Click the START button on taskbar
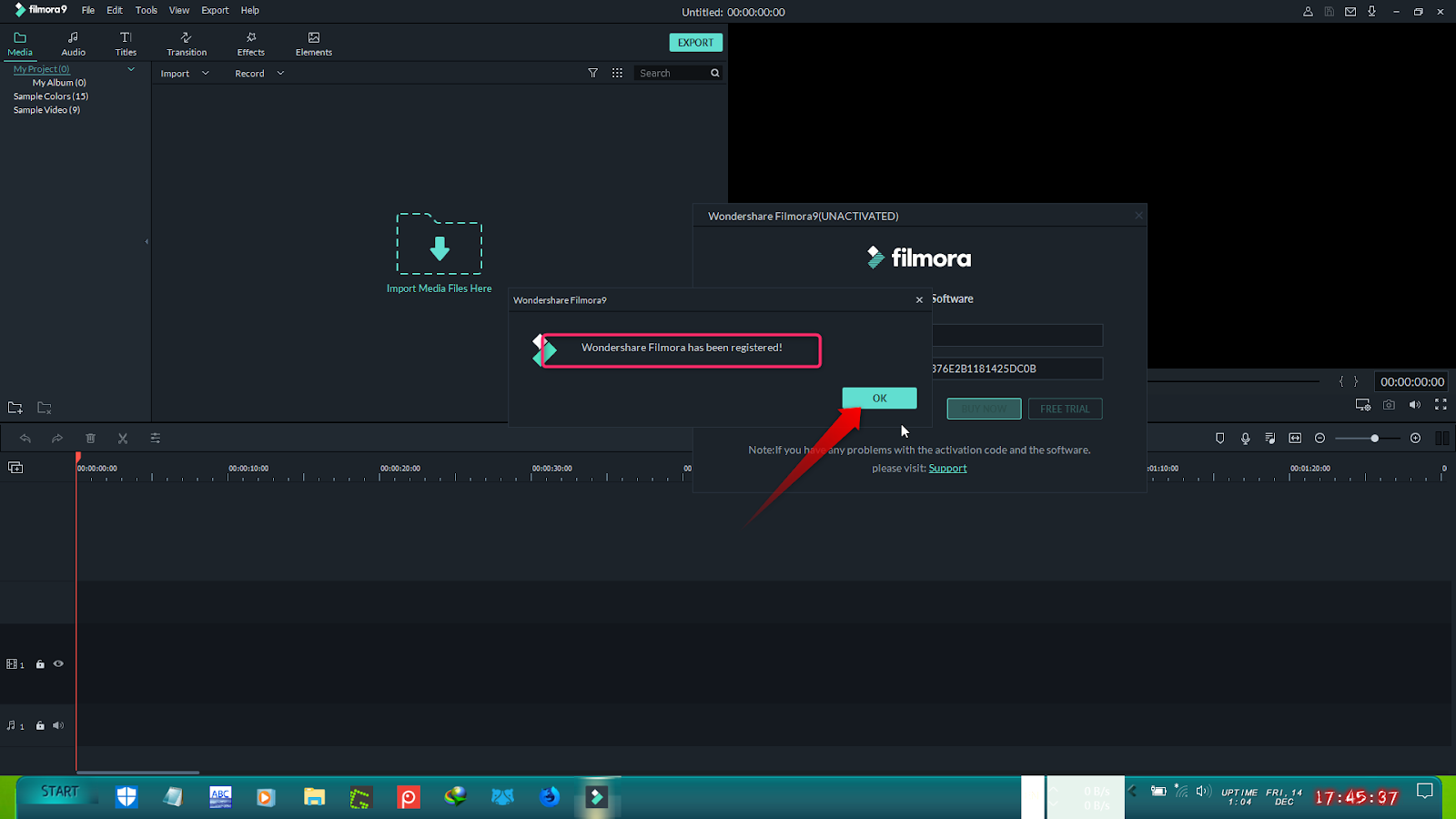The image size is (1456, 819). pyautogui.click(x=59, y=792)
